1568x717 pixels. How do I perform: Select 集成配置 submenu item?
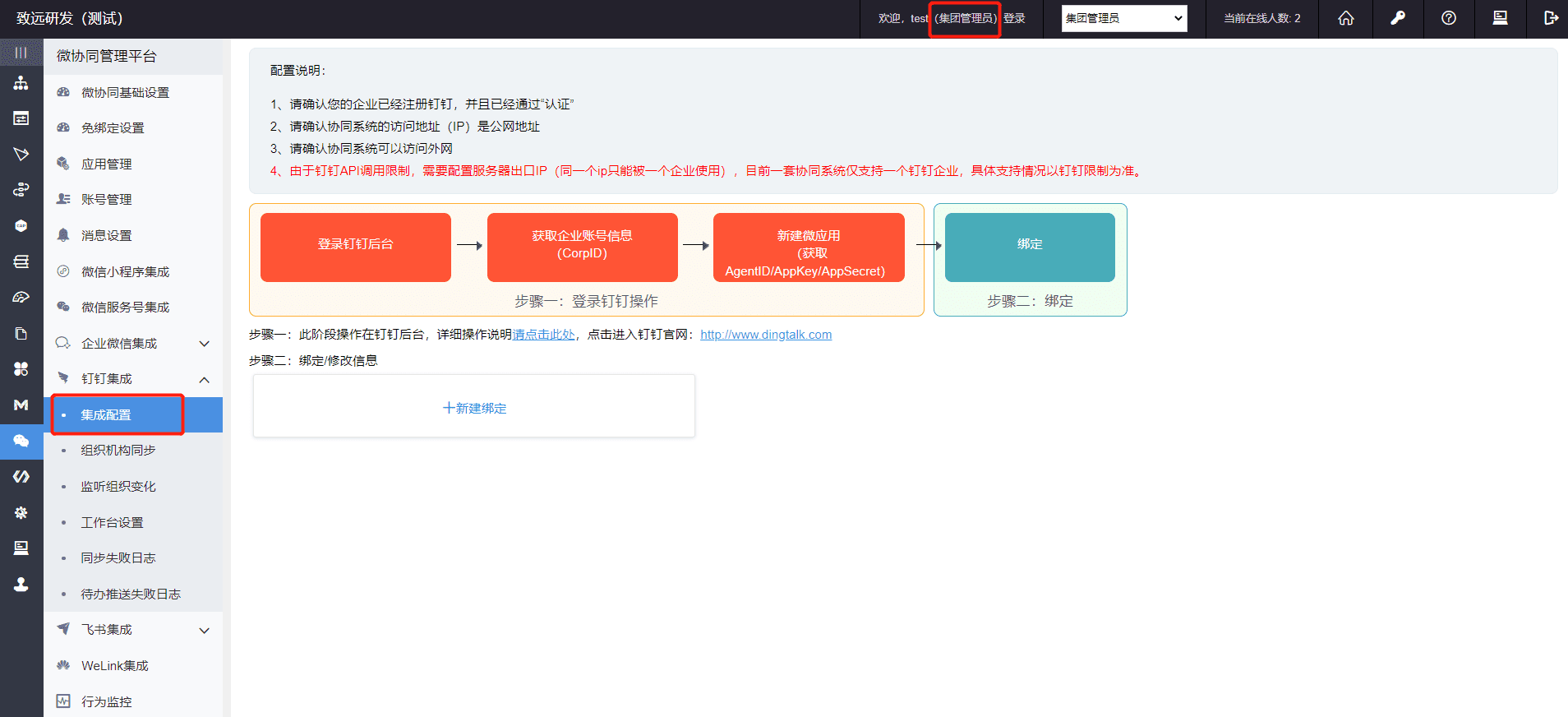[133, 414]
